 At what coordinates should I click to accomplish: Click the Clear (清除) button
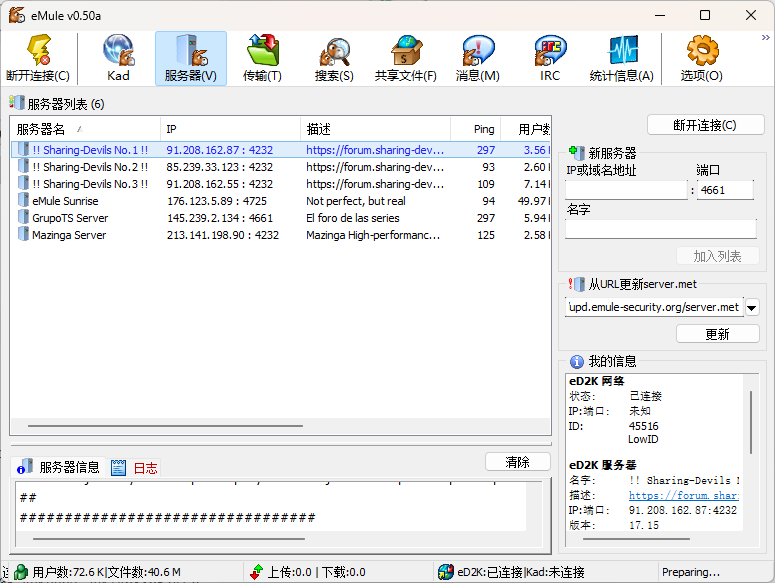point(517,462)
